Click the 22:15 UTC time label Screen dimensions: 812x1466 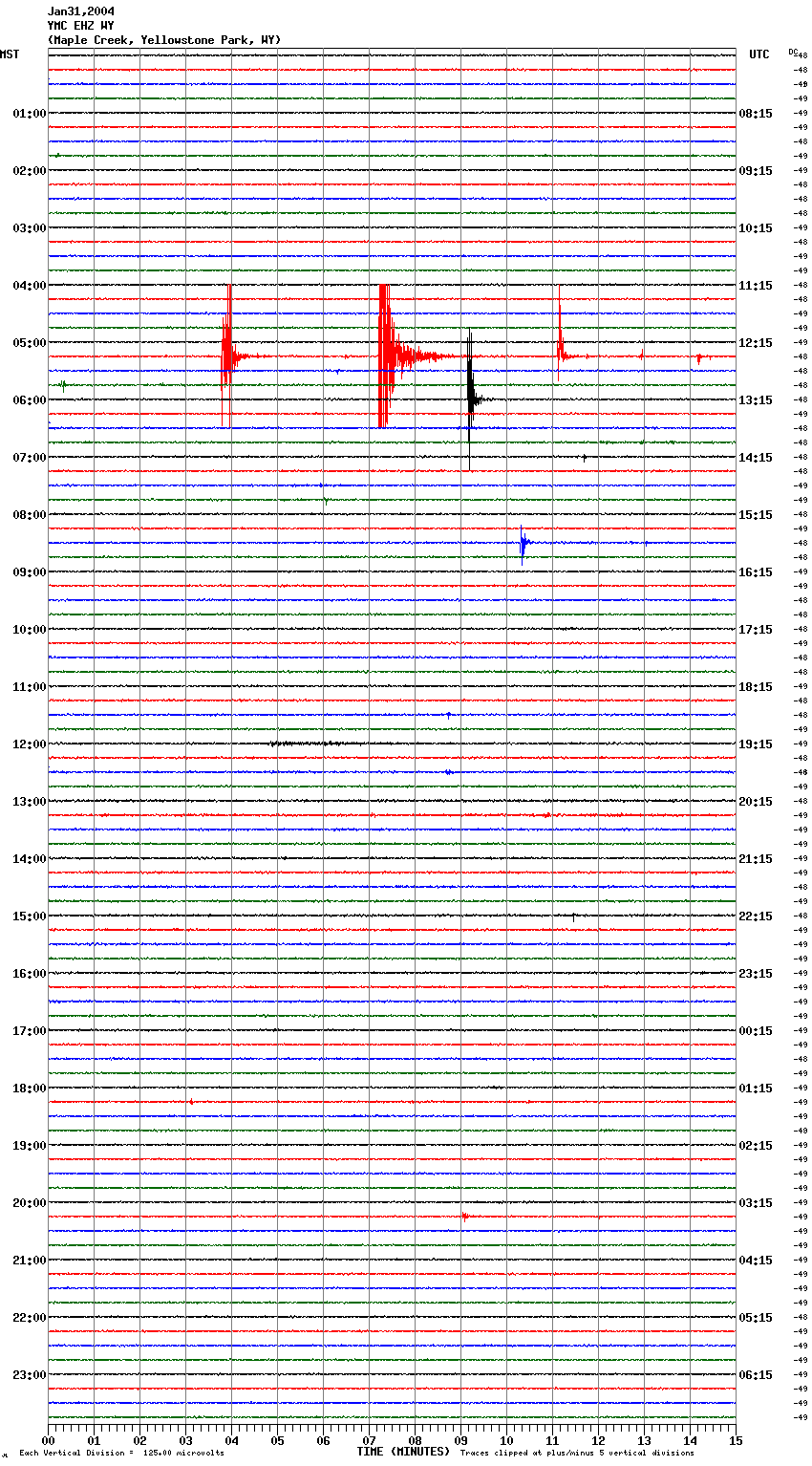756,916
